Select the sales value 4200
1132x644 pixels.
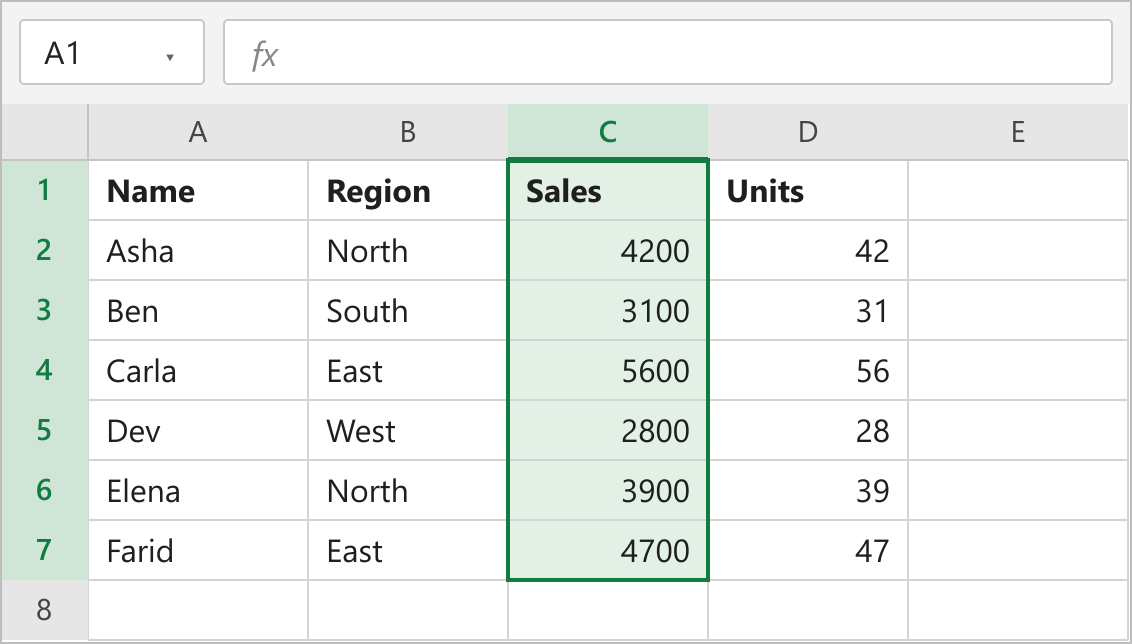(x=608, y=250)
